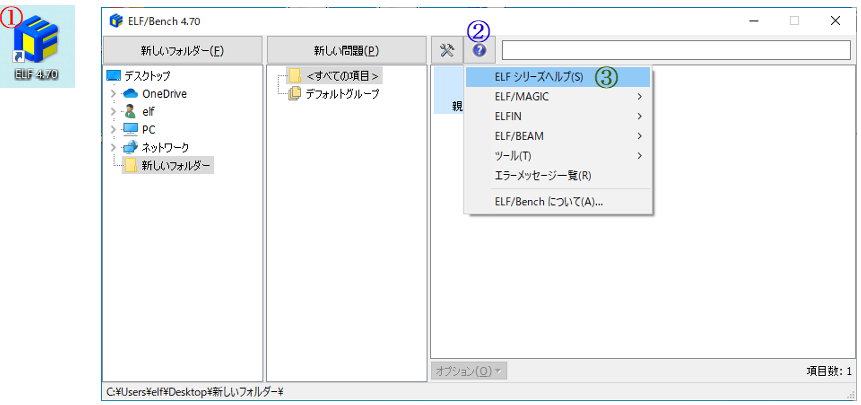
Task: Select the ELF/MAGIC menu entry
Action: (558, 97)
